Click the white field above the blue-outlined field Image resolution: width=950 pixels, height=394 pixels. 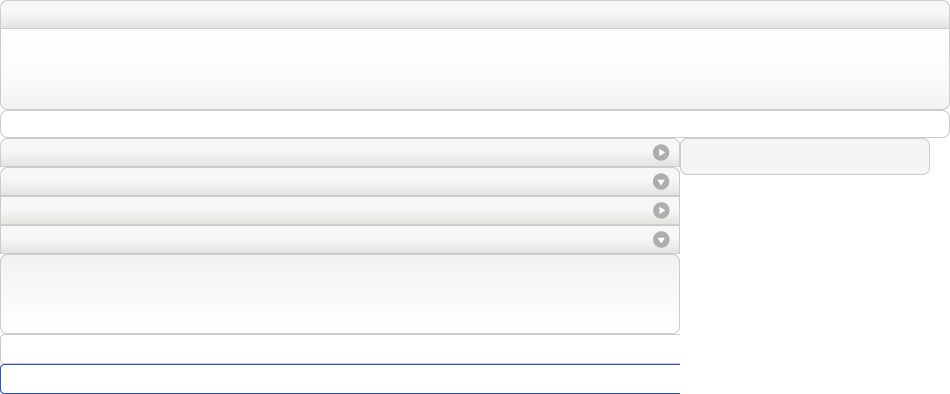340,349
